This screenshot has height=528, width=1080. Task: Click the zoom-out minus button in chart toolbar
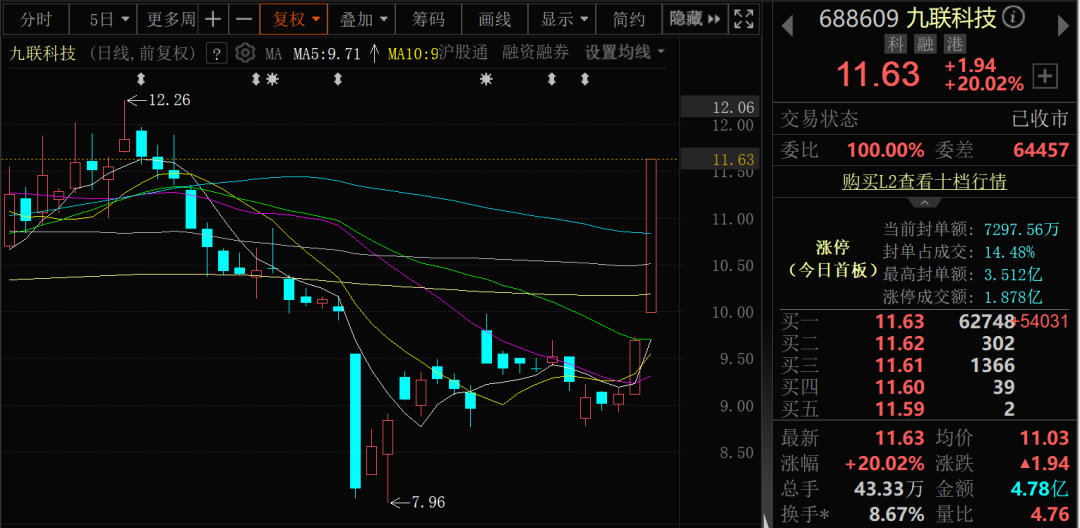click(243, 19)
